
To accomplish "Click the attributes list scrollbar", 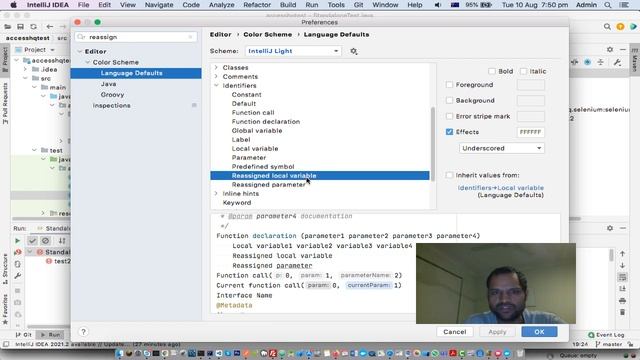I will 433,144.
